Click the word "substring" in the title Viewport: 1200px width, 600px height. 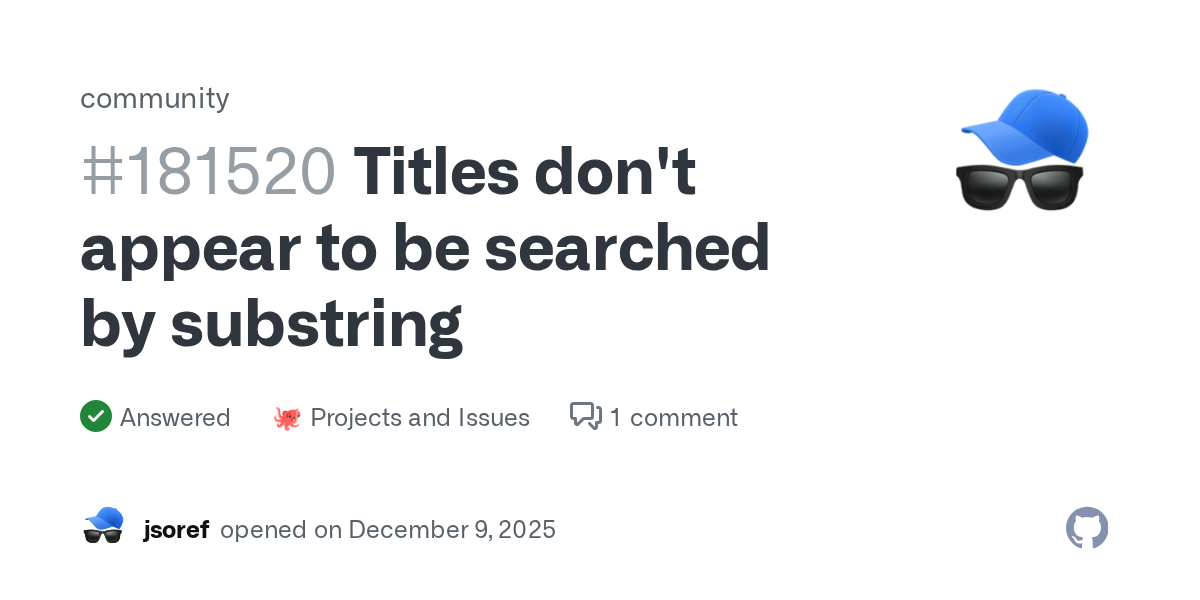pos(316,325)
